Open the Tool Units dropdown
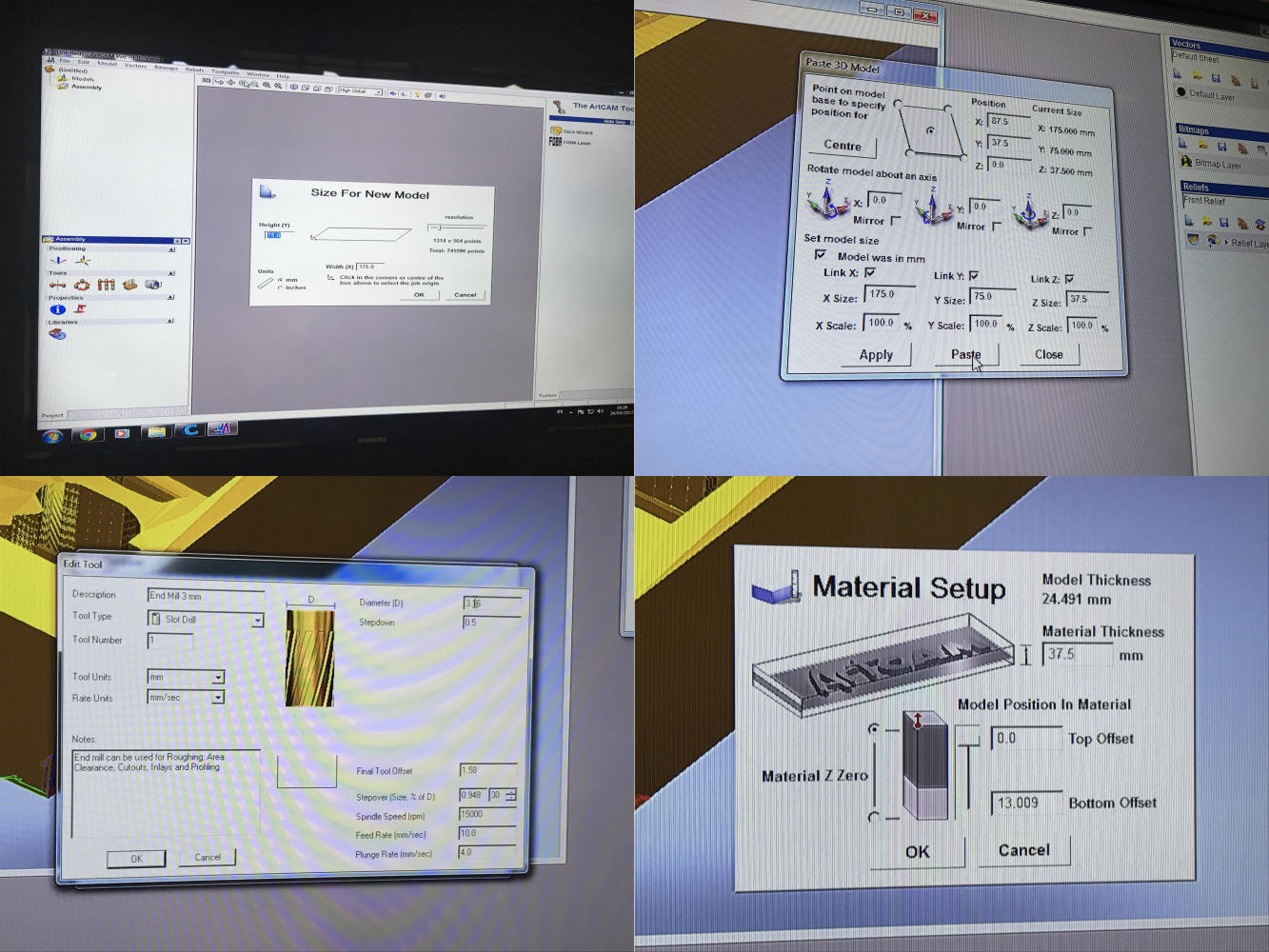 [186, 677]
